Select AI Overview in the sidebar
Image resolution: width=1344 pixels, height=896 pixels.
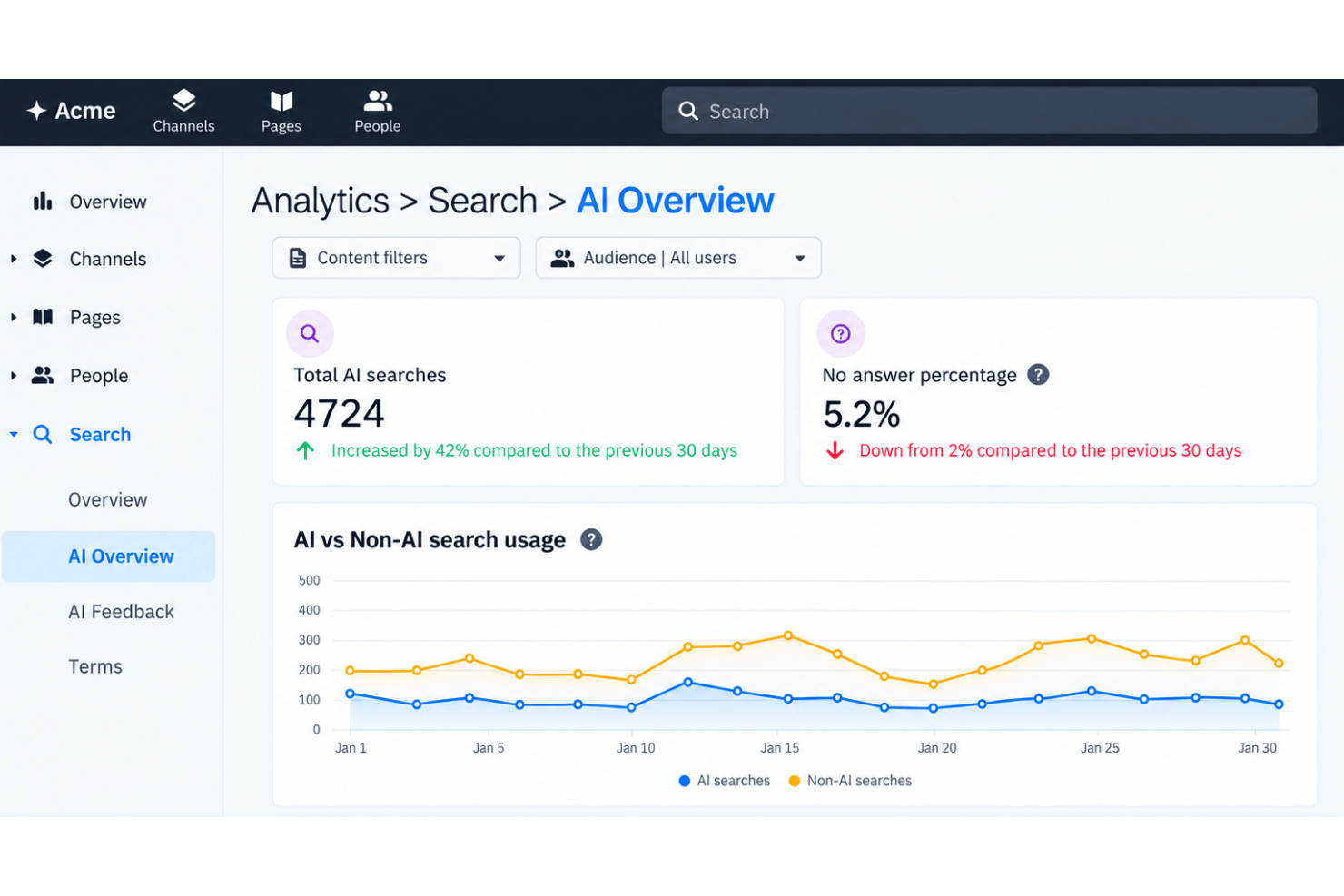pos(108,556)
